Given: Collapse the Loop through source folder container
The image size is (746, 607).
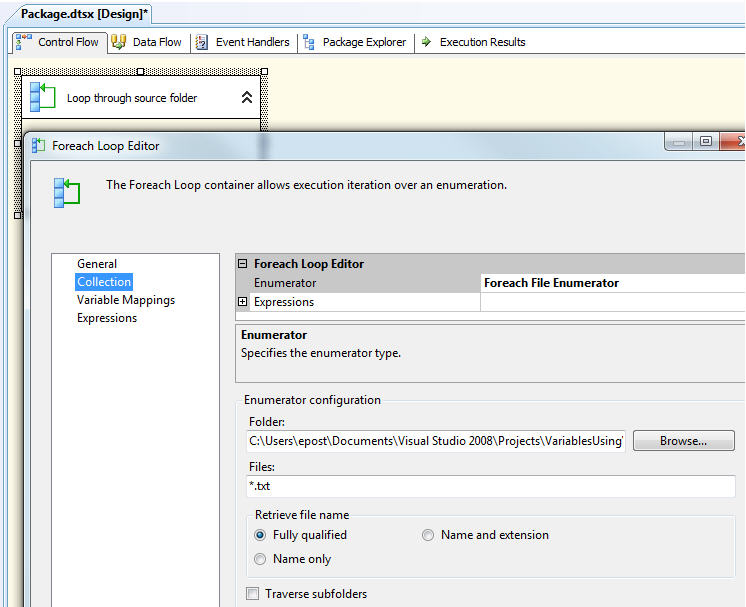Looking at the screenshot, I should point(247,98).
